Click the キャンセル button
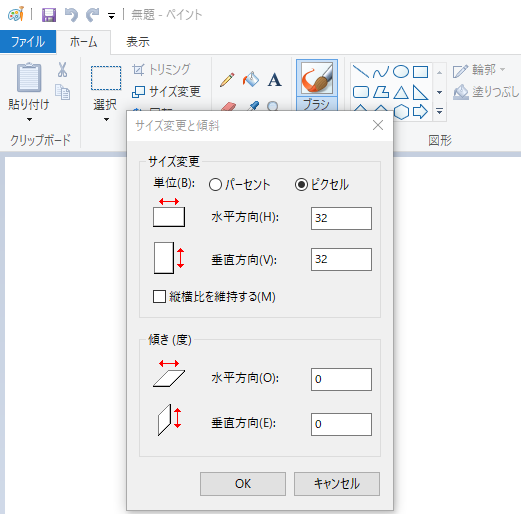Viewport: 522px width, 514px height. click(337, 484)
